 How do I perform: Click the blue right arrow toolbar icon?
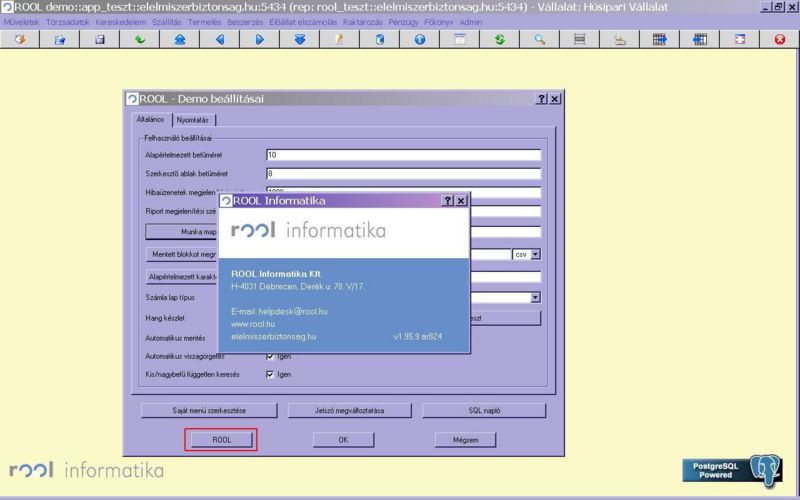[259, 40]
